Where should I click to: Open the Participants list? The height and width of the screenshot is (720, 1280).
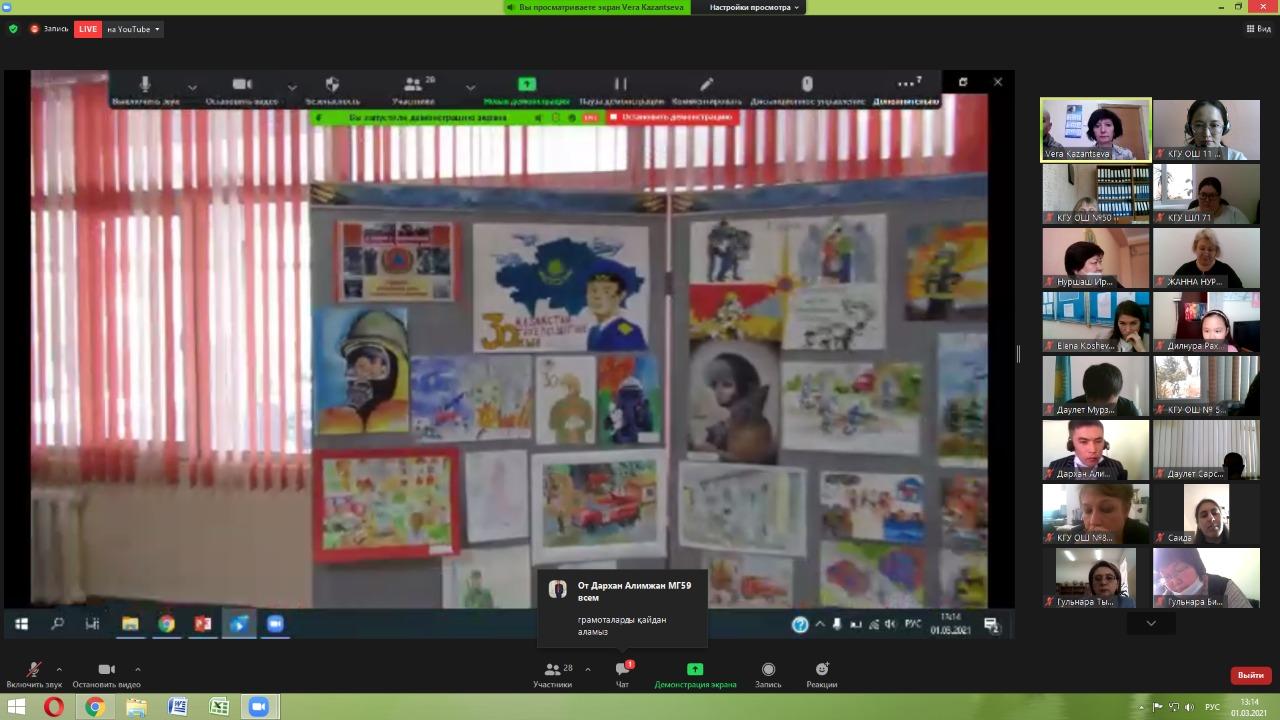coord(552,674)
